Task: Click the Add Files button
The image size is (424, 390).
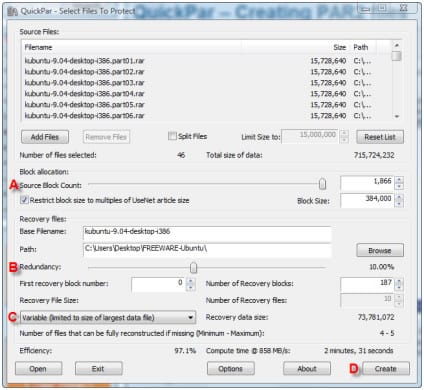Action: [x=45, y=137]
